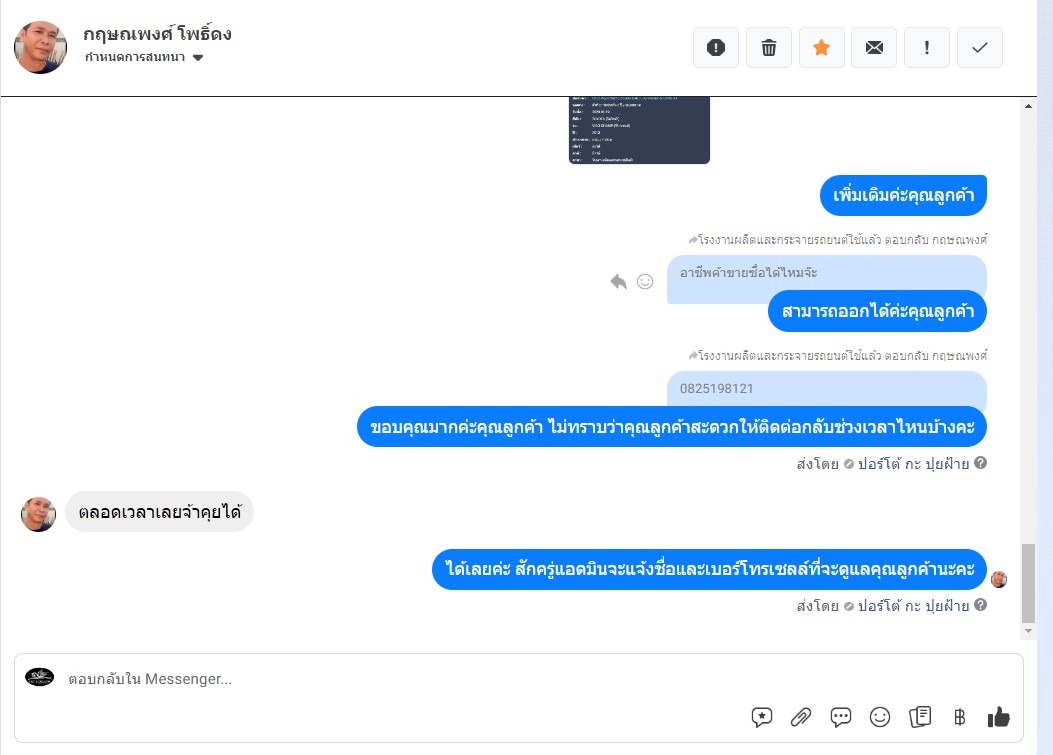Open the document/forms icon in reply toolbar
The image size is (1053, 755).
920,717
